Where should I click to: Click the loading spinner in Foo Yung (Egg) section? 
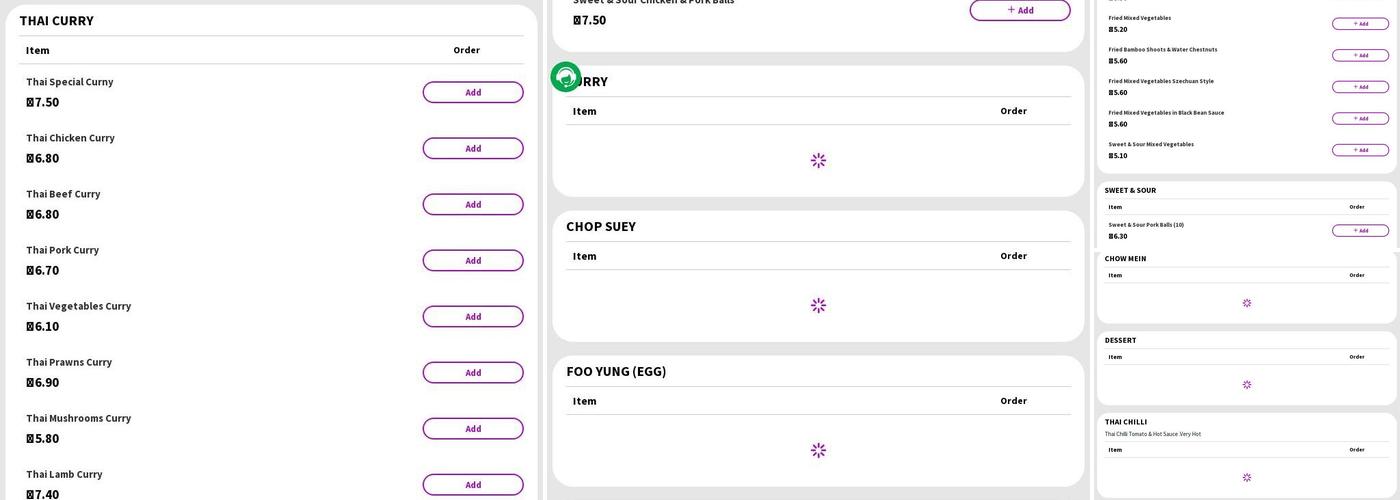[x=818, y=450]
